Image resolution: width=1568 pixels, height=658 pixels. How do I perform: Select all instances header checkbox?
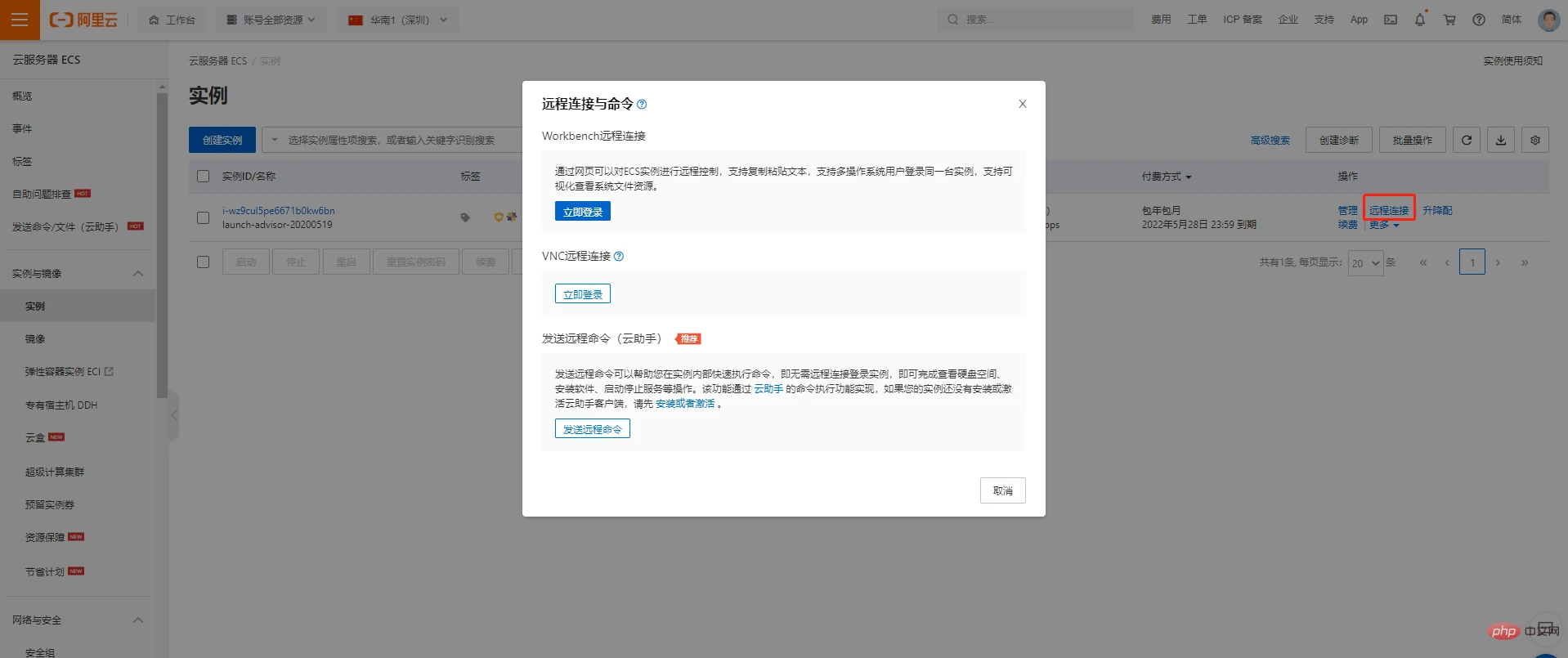pyautogui.click(x=204, y=176)
